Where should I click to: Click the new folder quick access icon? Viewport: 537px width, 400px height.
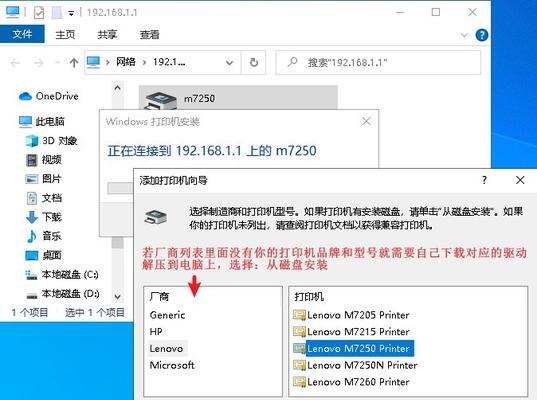pyautogui.click(x=57, y=13)
